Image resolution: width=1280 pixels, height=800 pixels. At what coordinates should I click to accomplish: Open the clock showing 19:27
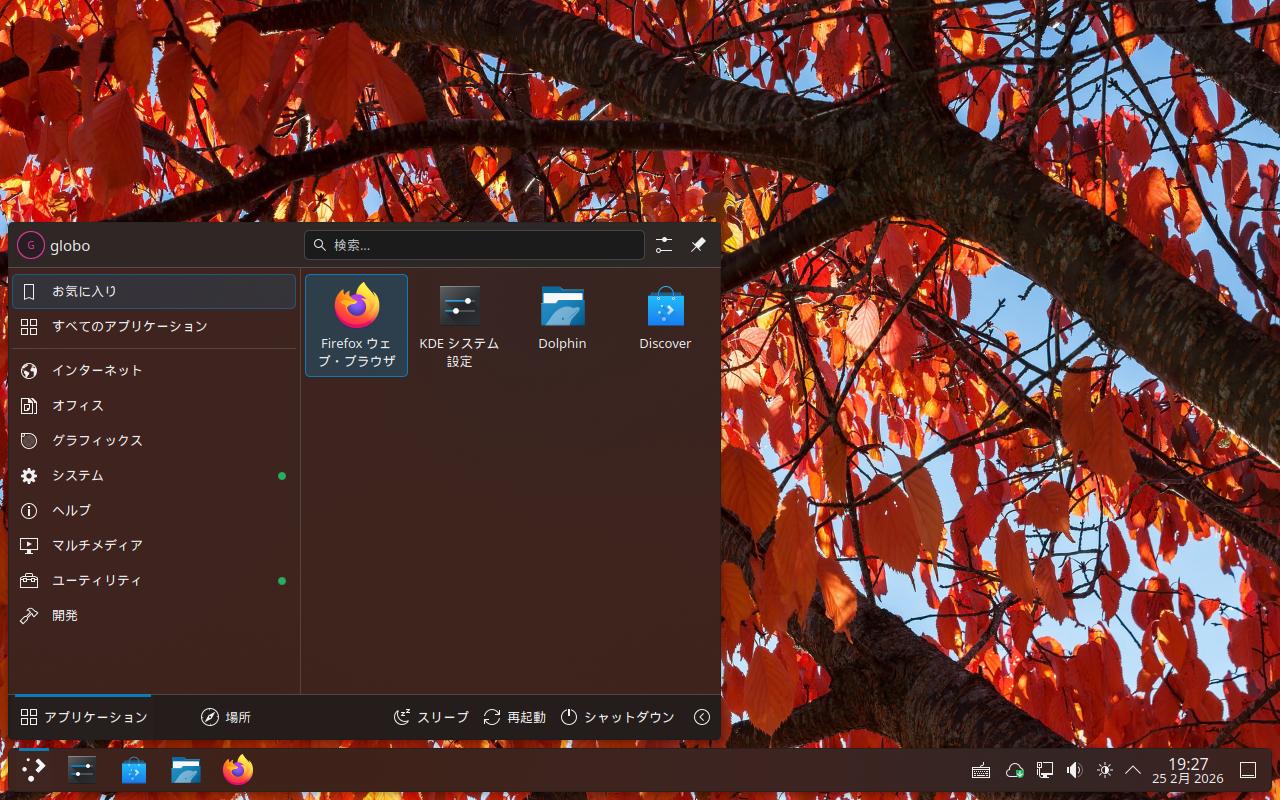coord(1187,770)
